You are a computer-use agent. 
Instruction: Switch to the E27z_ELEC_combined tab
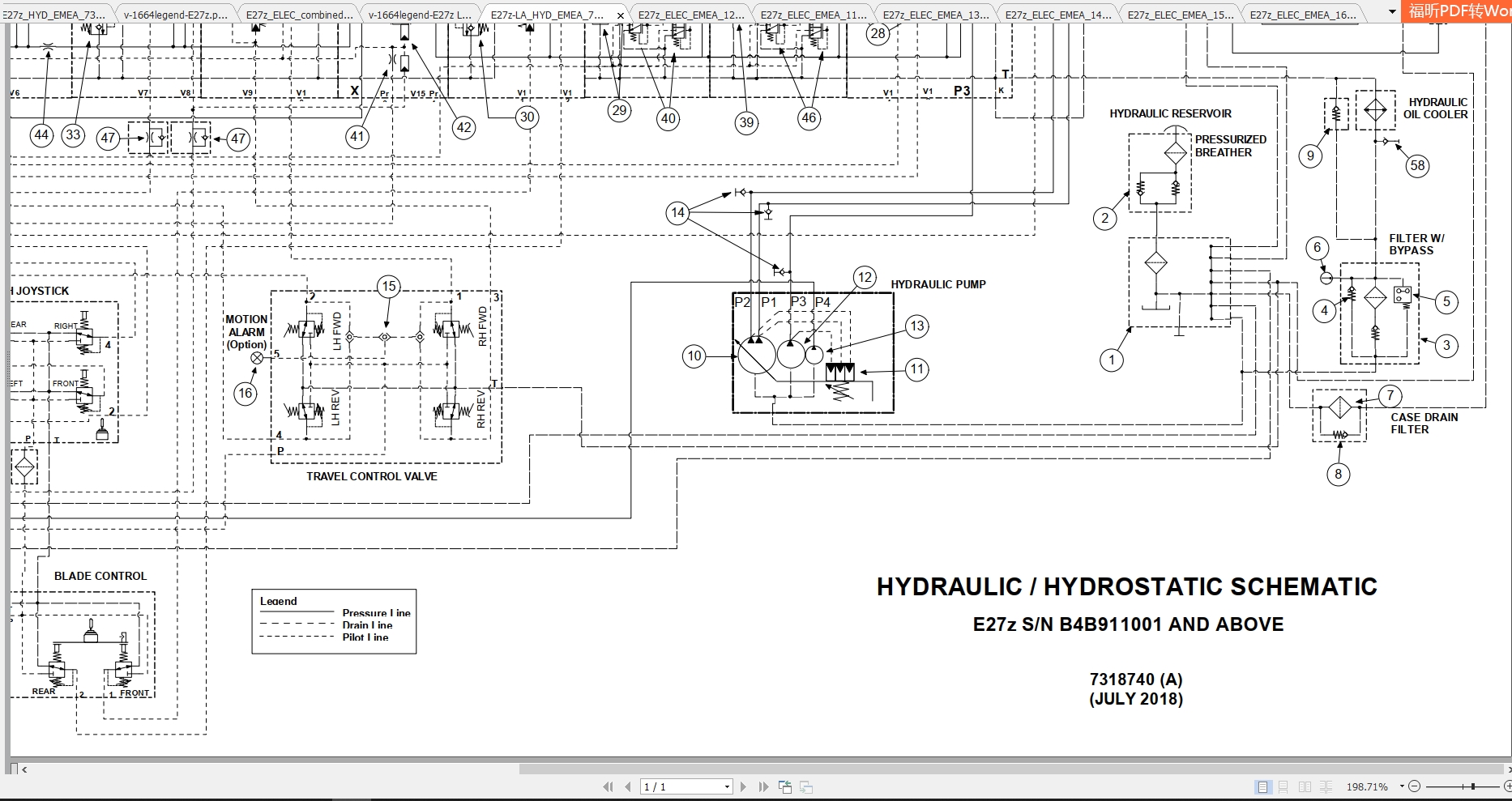pyautogui.click(x=298, y=14)
